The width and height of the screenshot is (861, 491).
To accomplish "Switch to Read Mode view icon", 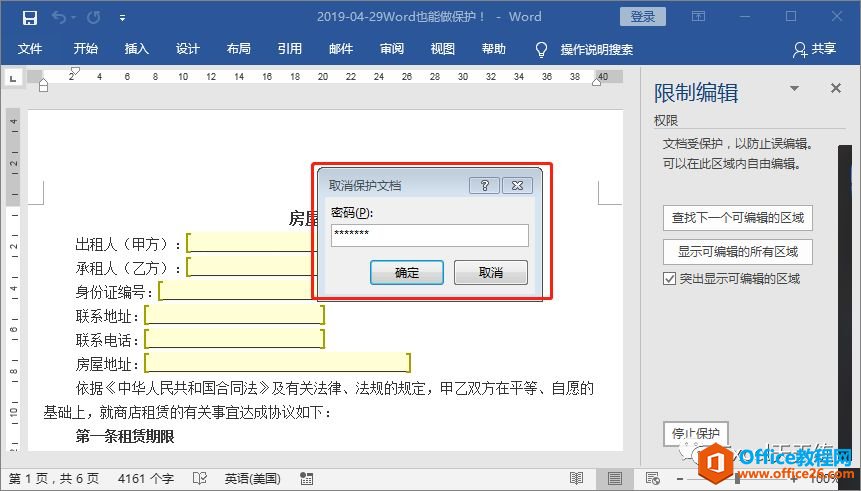I will point(577,478).
